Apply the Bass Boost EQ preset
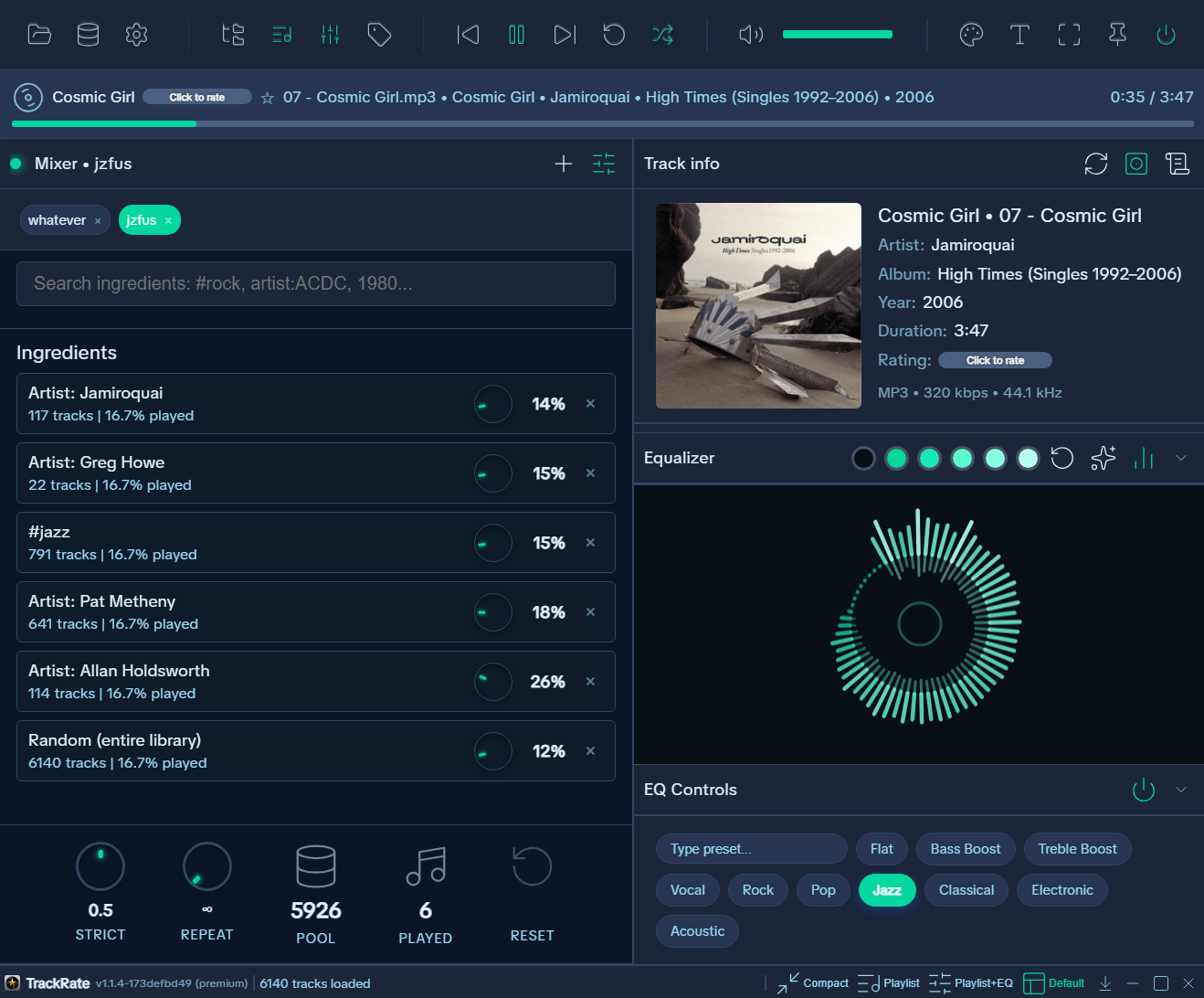 click(x=966, y=849)
